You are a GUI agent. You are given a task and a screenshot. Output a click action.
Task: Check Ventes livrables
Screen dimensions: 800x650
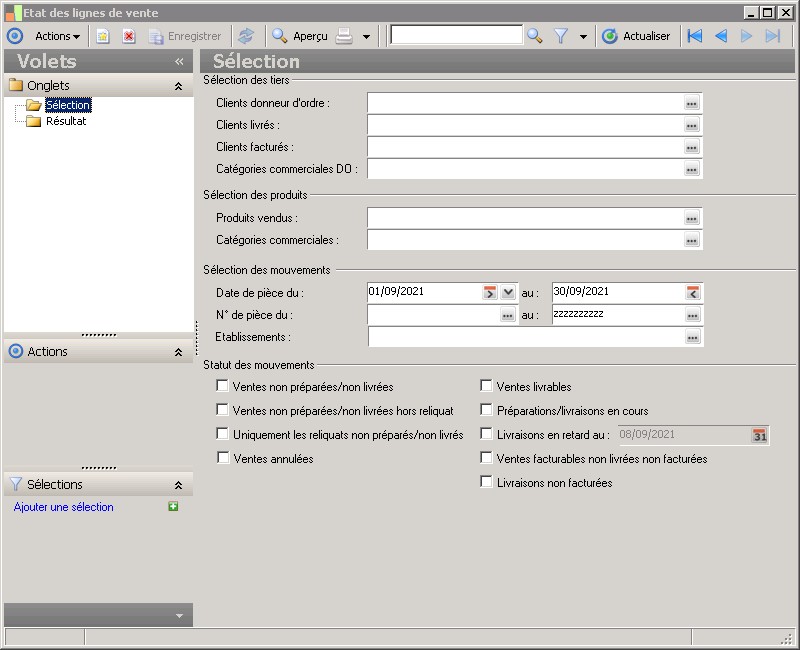(486, 386)
